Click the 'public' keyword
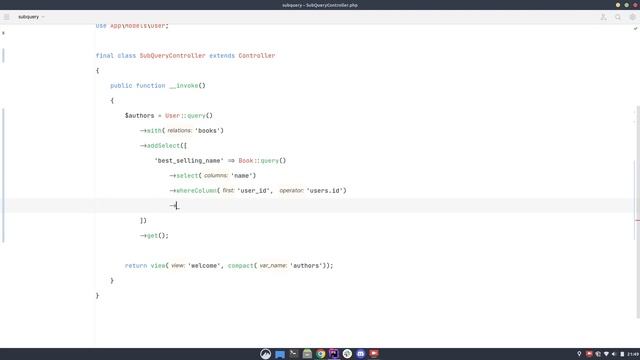The height and width of the screenshot is (360, 640). coord(121,86)
